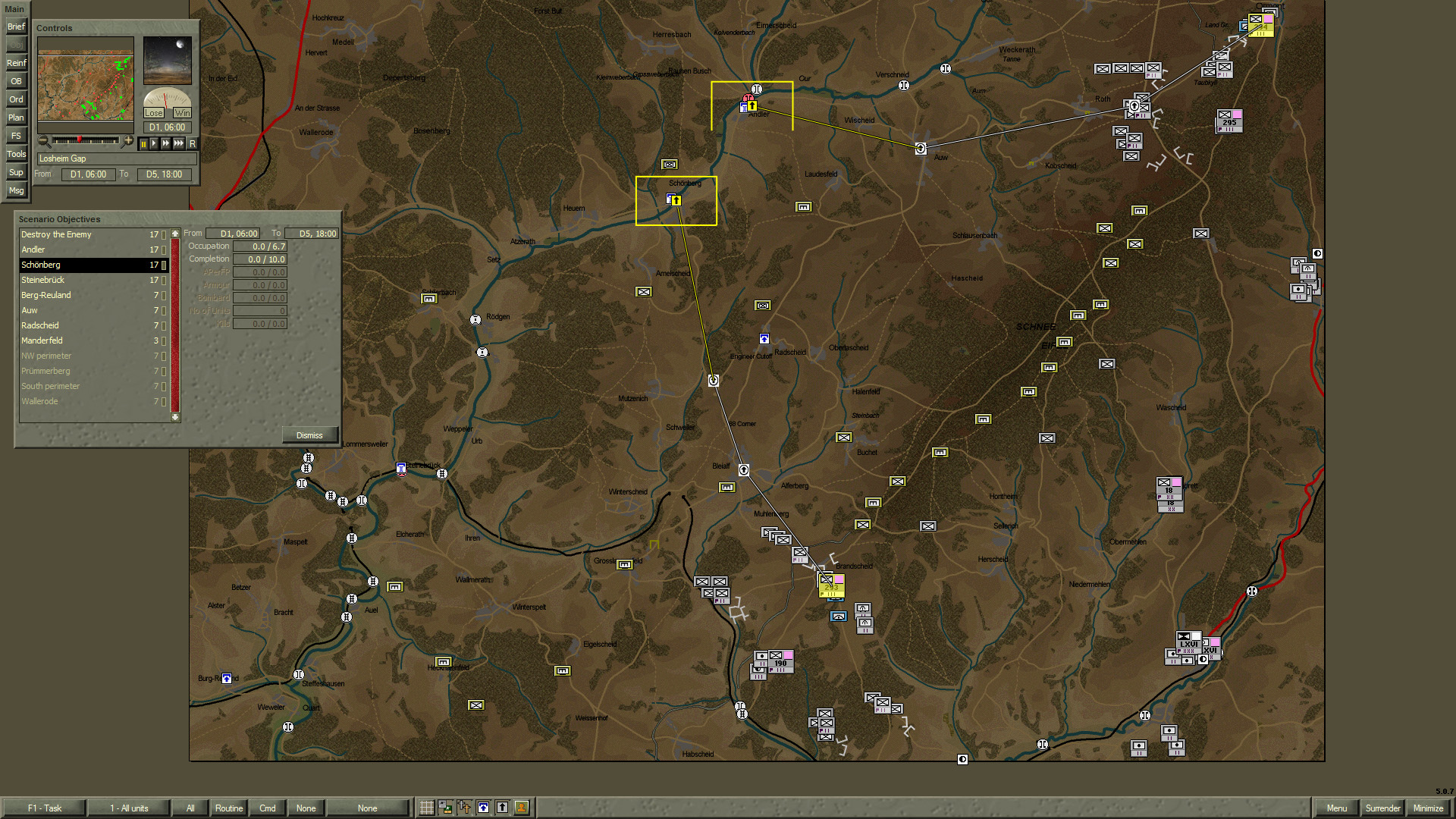Toggle the pause playback button
Viewport: 1456px width, 819px height.
(144, 144)
